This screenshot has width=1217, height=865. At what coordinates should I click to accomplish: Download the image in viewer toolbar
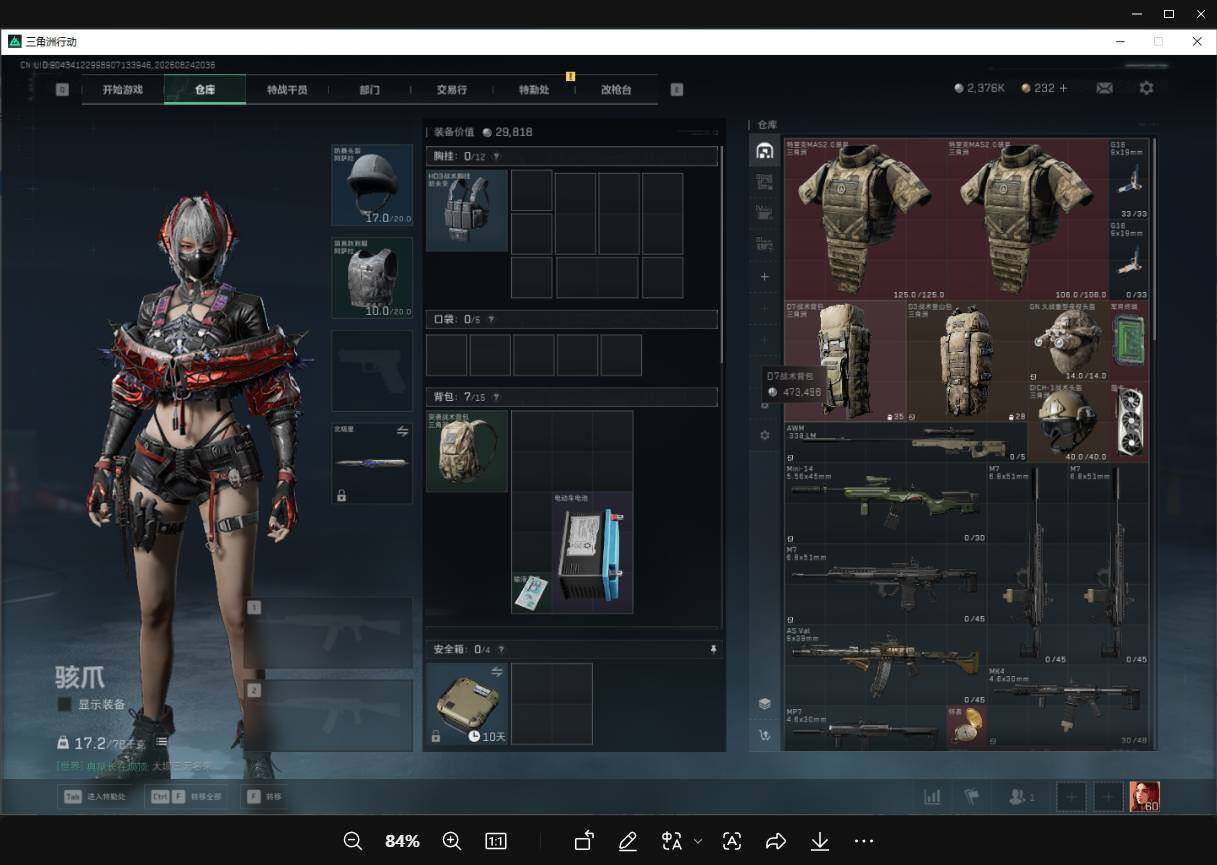819,841
